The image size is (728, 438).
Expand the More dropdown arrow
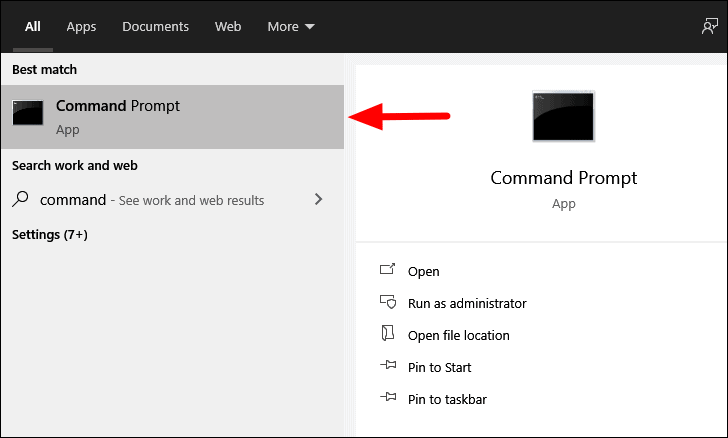pyautogui.click(x=310, y=27)
